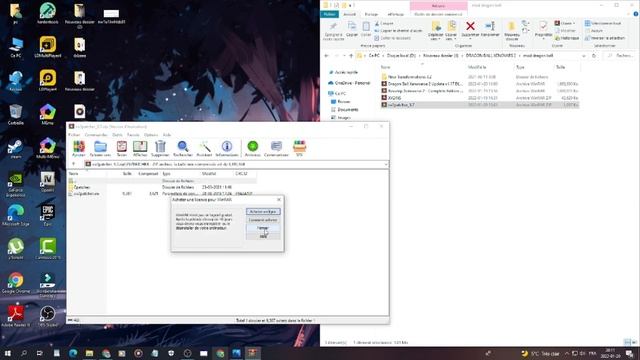
Task: Select the Steam desktop icon
Action: coord(16,149)
